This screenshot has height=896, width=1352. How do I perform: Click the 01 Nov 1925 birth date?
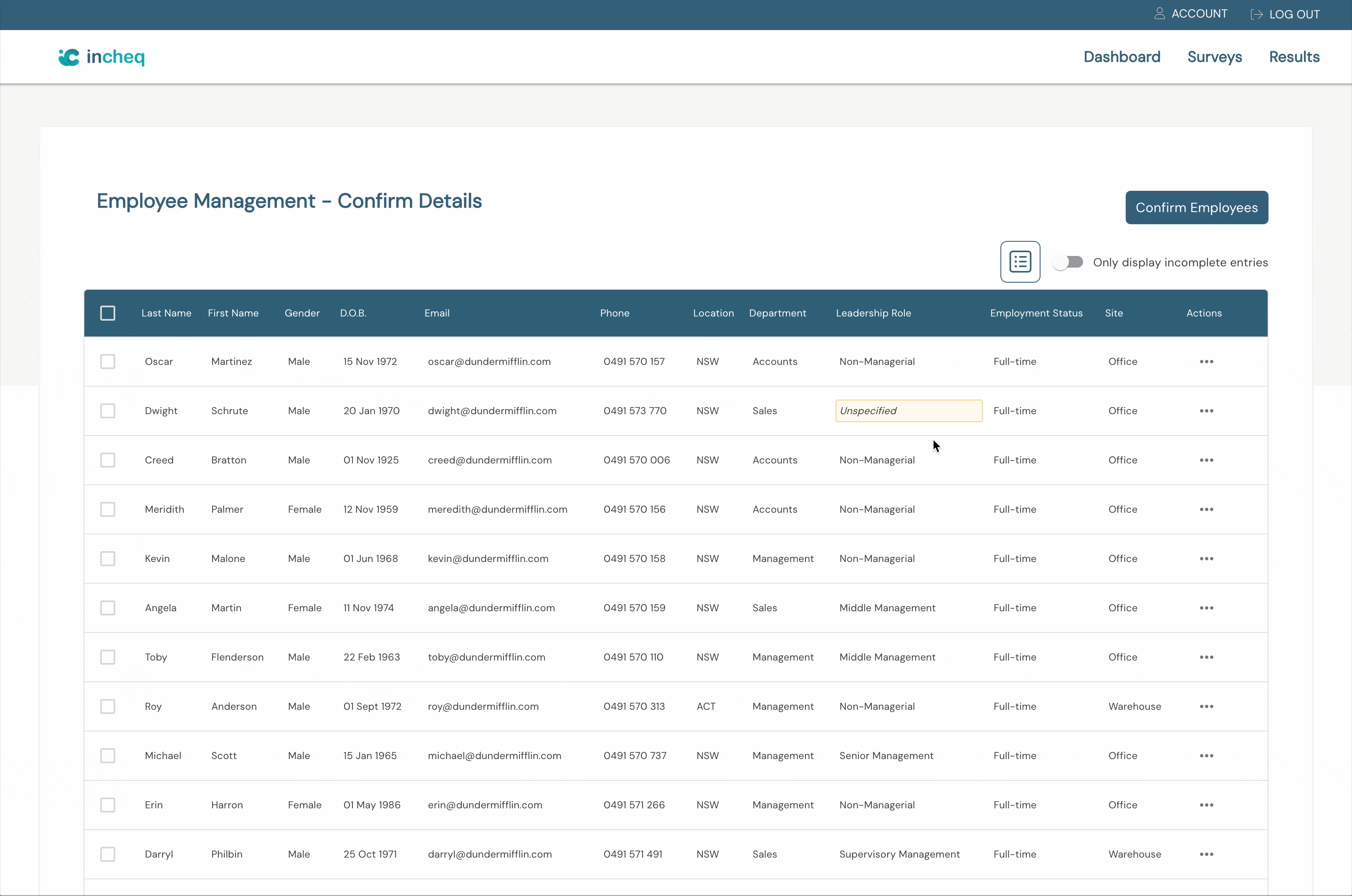tap(371, 460)
